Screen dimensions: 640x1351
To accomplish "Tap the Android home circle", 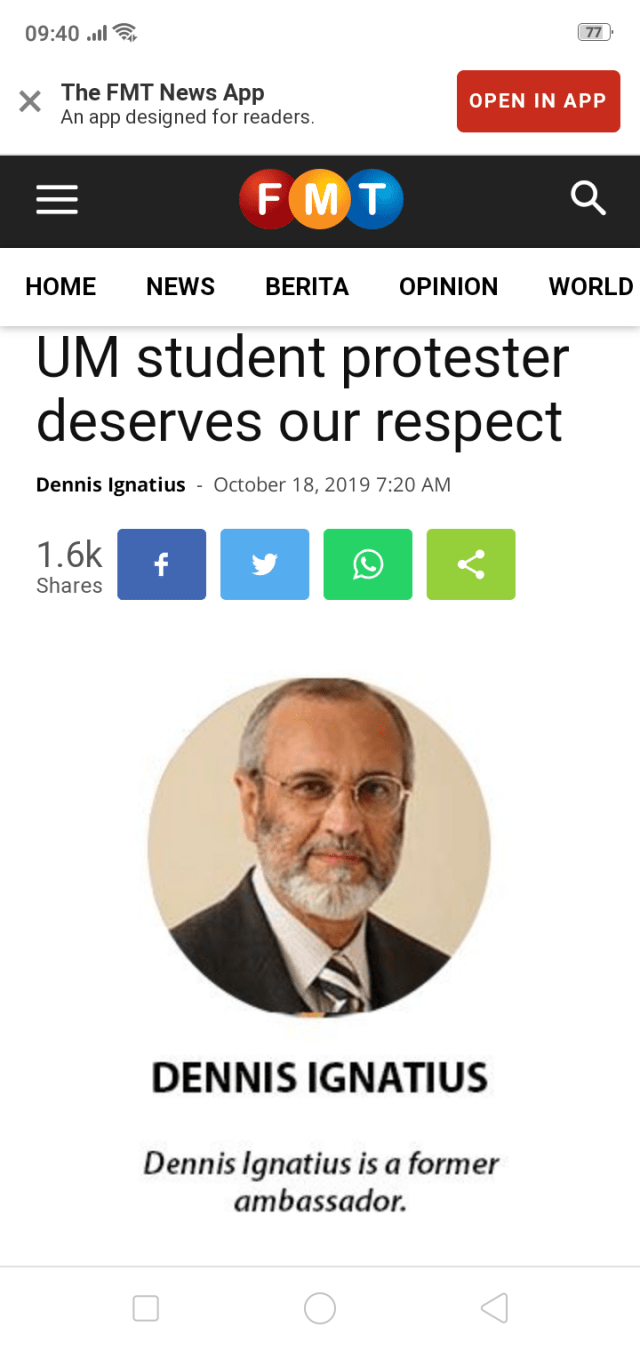I will coord(320,1307).
